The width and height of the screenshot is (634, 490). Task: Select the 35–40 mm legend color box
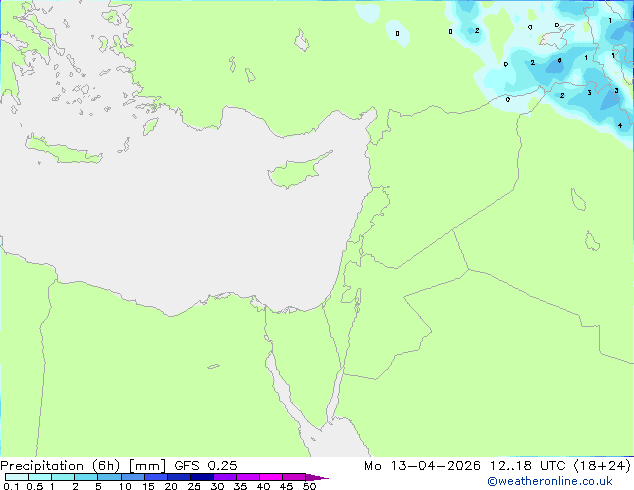tap(247, 477)
